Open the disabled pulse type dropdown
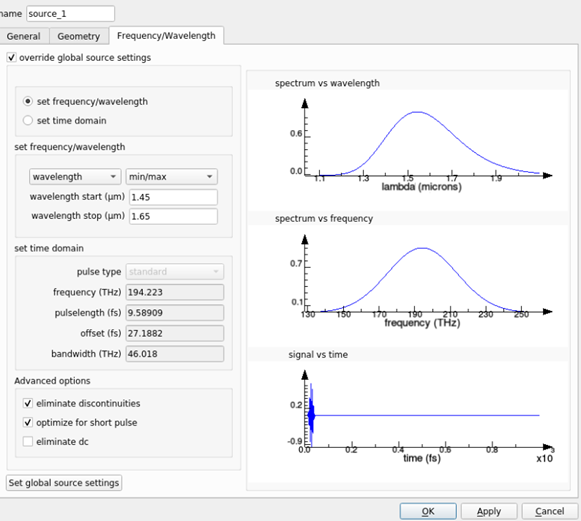Screen dimensions: 581x521 tap(175, 272)
